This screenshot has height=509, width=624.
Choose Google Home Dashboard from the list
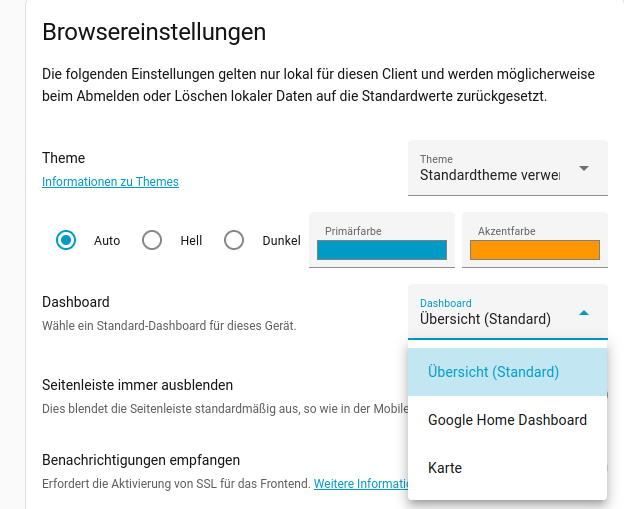point(507,420)
